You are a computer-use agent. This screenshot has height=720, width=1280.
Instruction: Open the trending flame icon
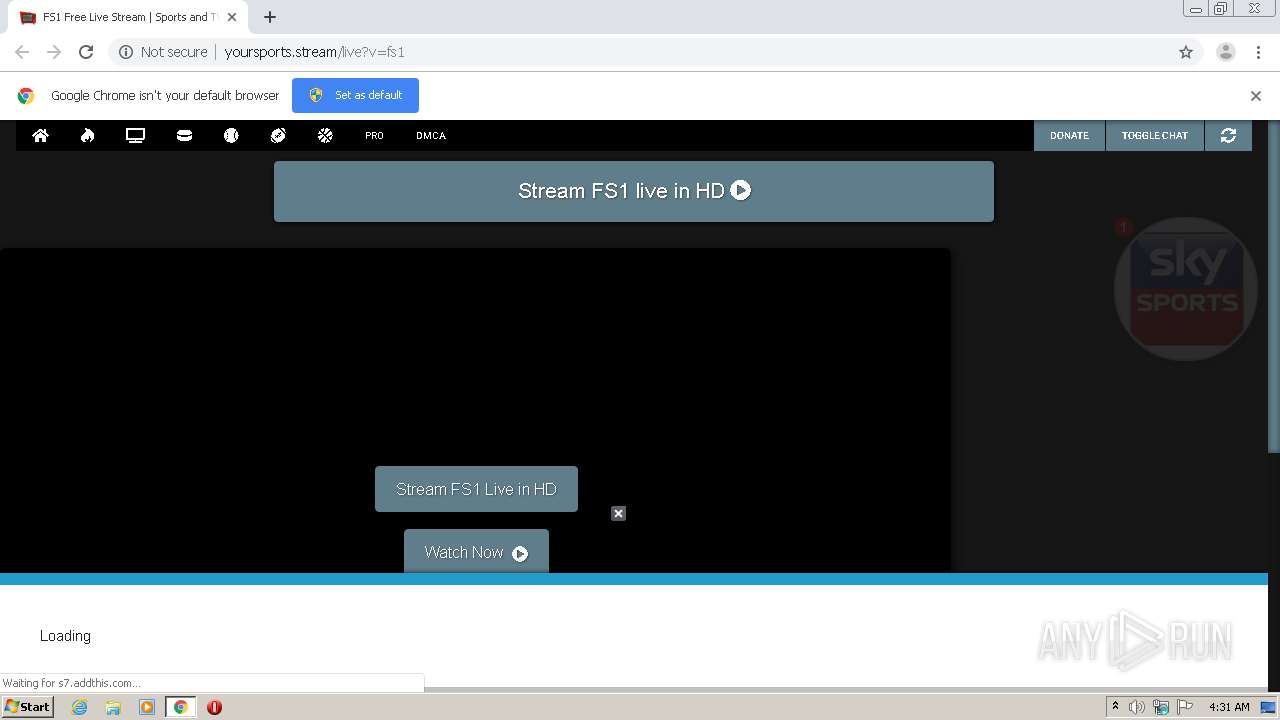pos(88,135)
